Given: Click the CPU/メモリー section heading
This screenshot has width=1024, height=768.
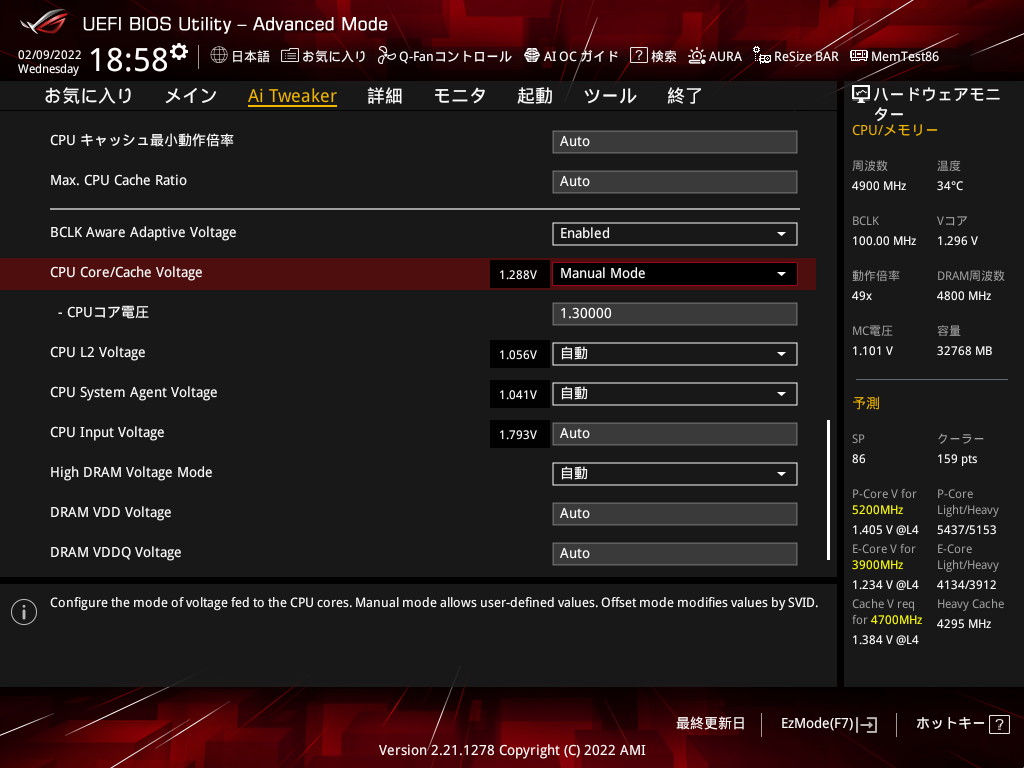Looking at the screenshot, I should [x=895, y=130].
